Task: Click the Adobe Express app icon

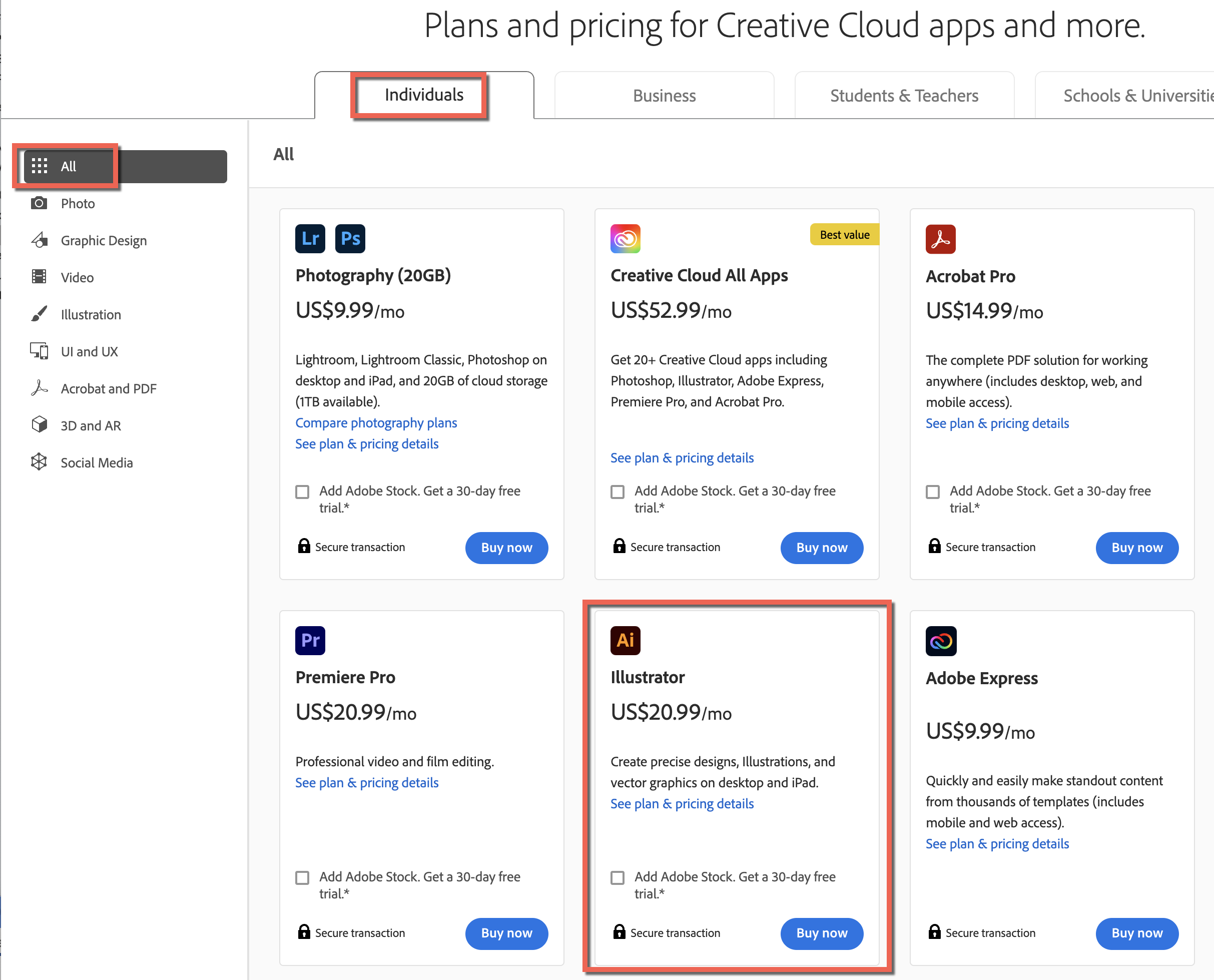Action: [940, 640]
